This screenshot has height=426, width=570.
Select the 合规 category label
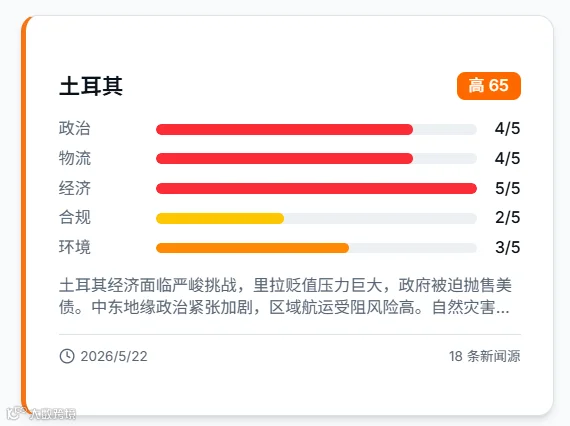point(75,217)
